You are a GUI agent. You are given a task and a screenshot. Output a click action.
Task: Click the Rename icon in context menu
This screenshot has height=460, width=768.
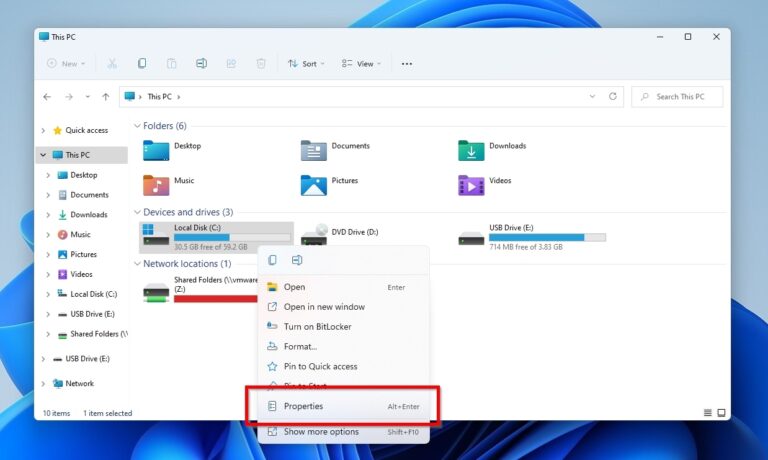[297, 260]
